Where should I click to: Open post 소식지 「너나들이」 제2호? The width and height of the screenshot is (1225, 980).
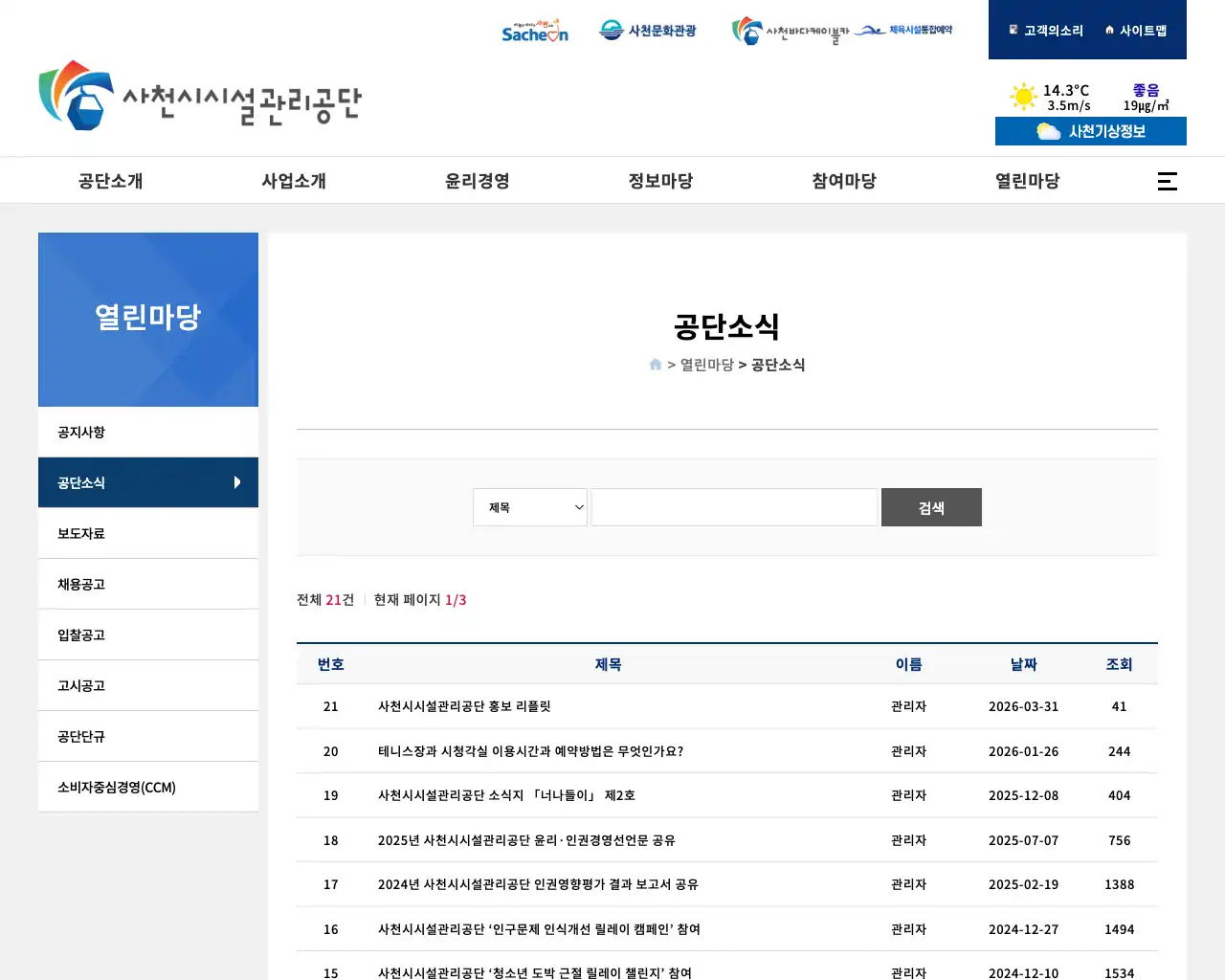coord(506,795)
